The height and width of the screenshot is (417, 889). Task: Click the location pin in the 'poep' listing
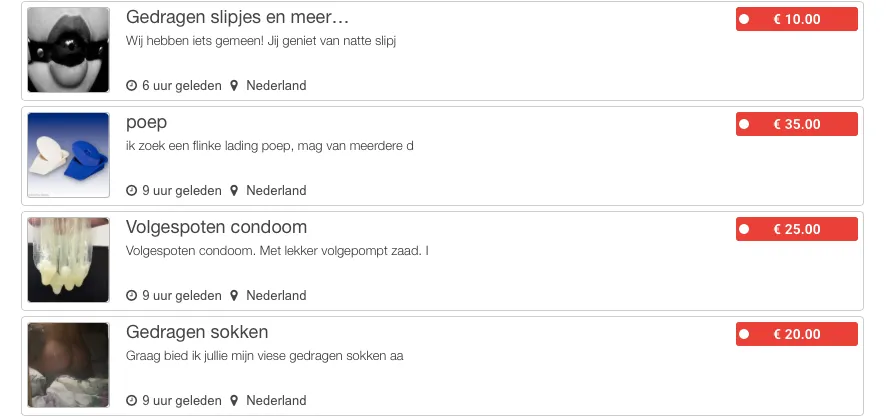(x=234, y=191)
